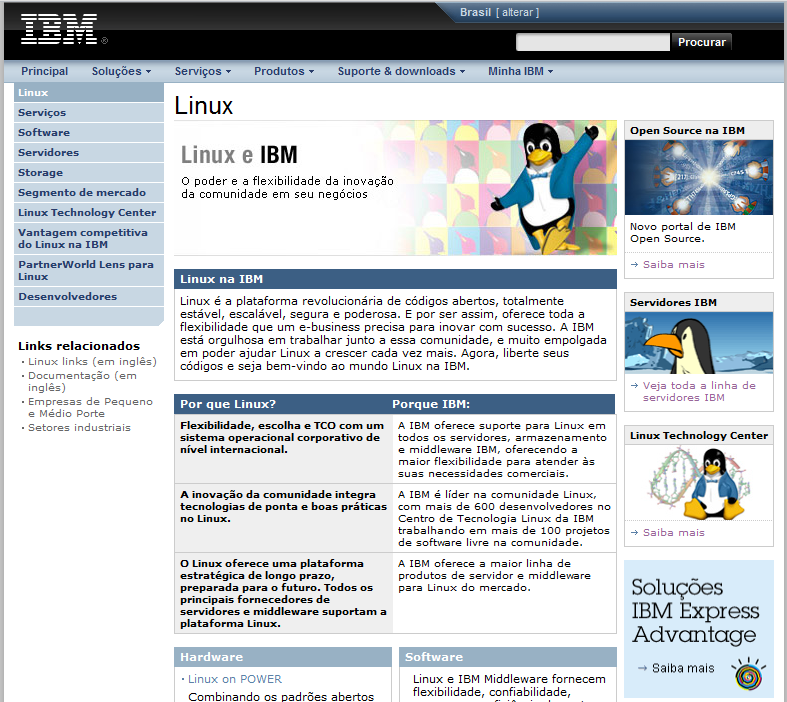Click Saiba mais under Open Source portal
The image size is (787, 702).
674,264
